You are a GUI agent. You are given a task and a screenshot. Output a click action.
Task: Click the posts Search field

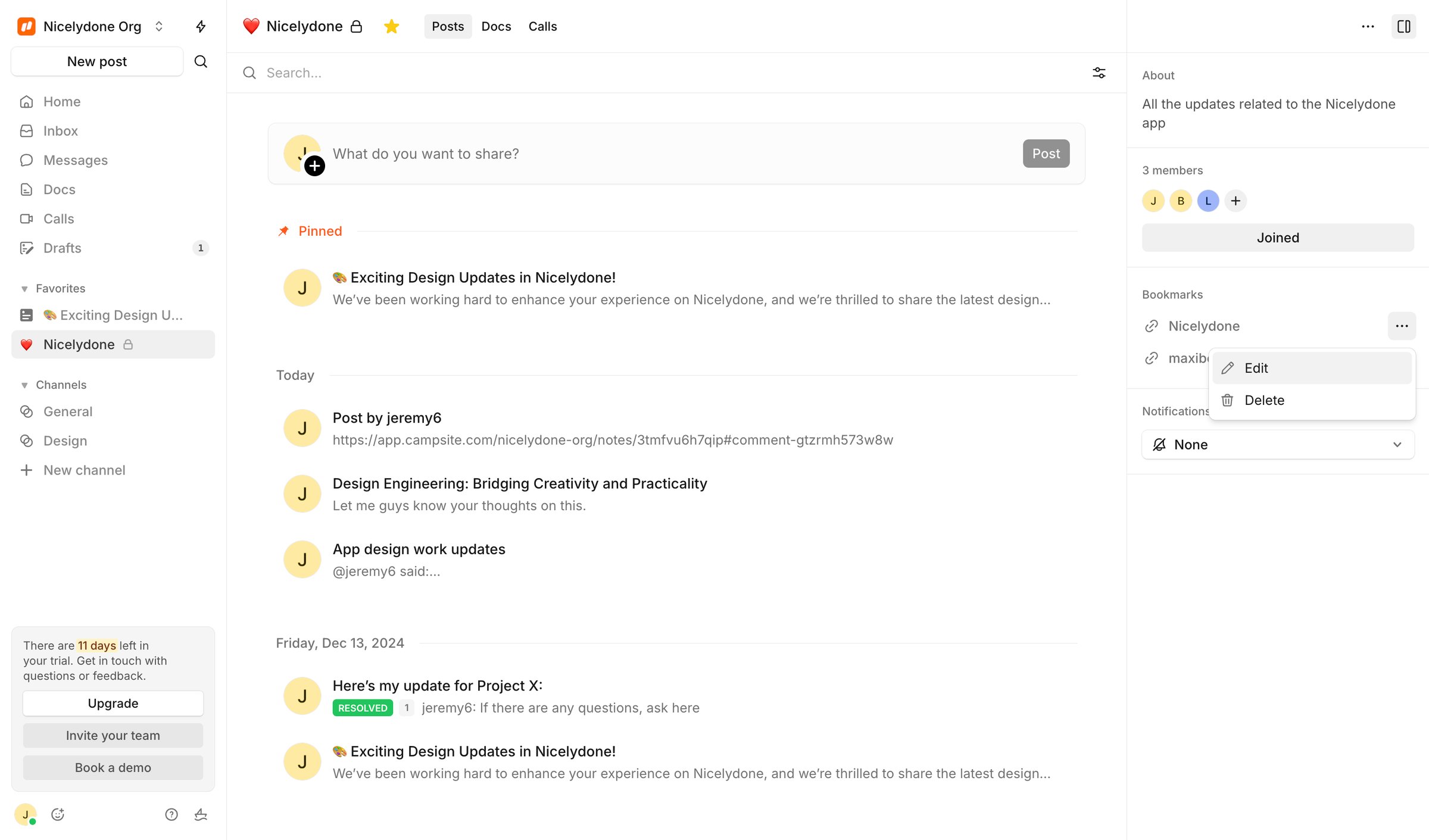(667, 73)
